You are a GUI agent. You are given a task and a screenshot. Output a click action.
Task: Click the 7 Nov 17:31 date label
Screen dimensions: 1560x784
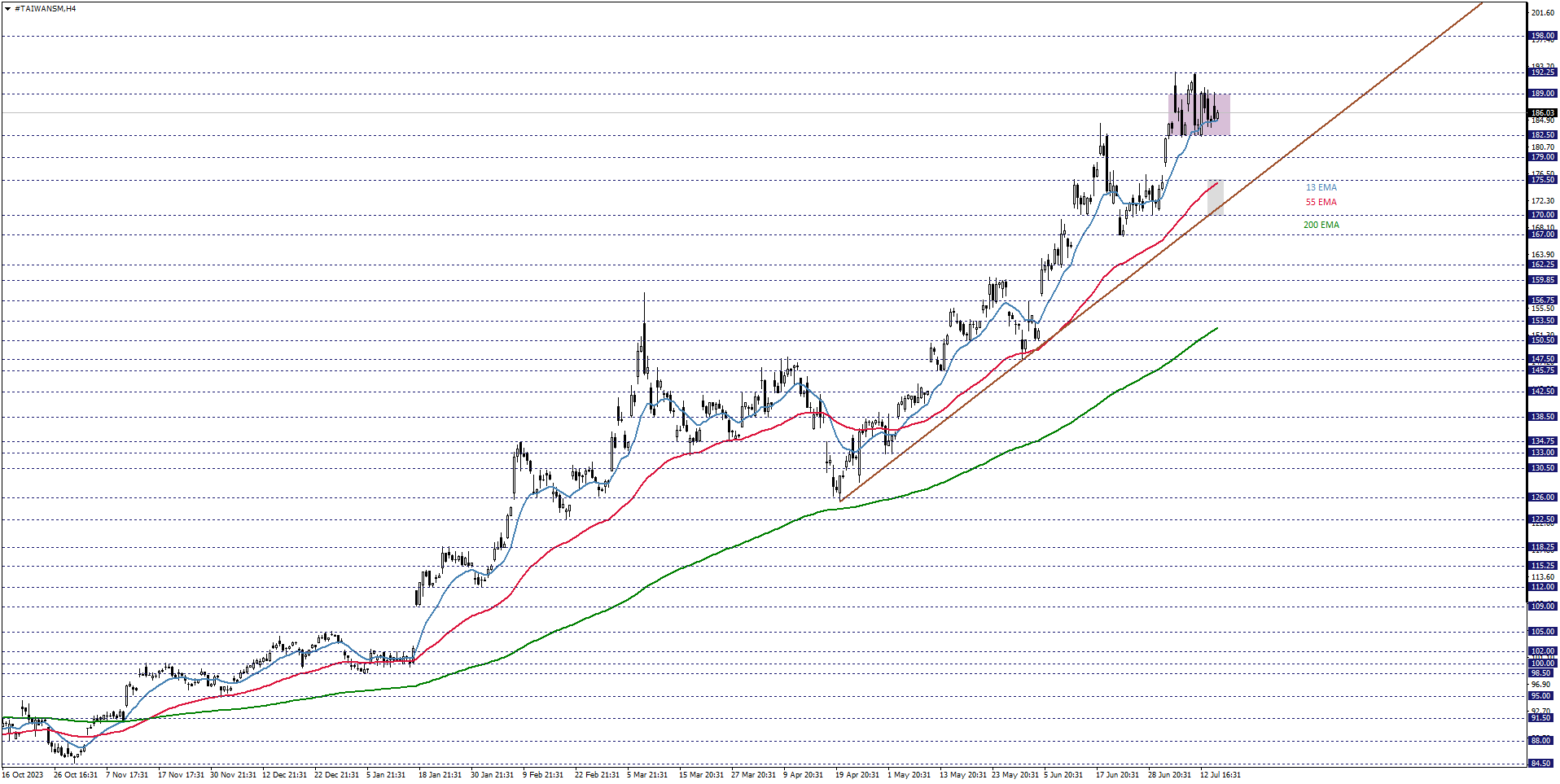(x=127, y=775)
